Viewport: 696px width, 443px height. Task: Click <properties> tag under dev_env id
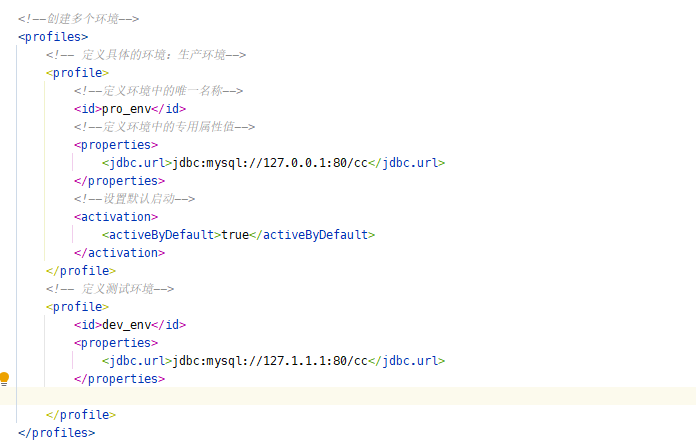click(x=116, y=343)
